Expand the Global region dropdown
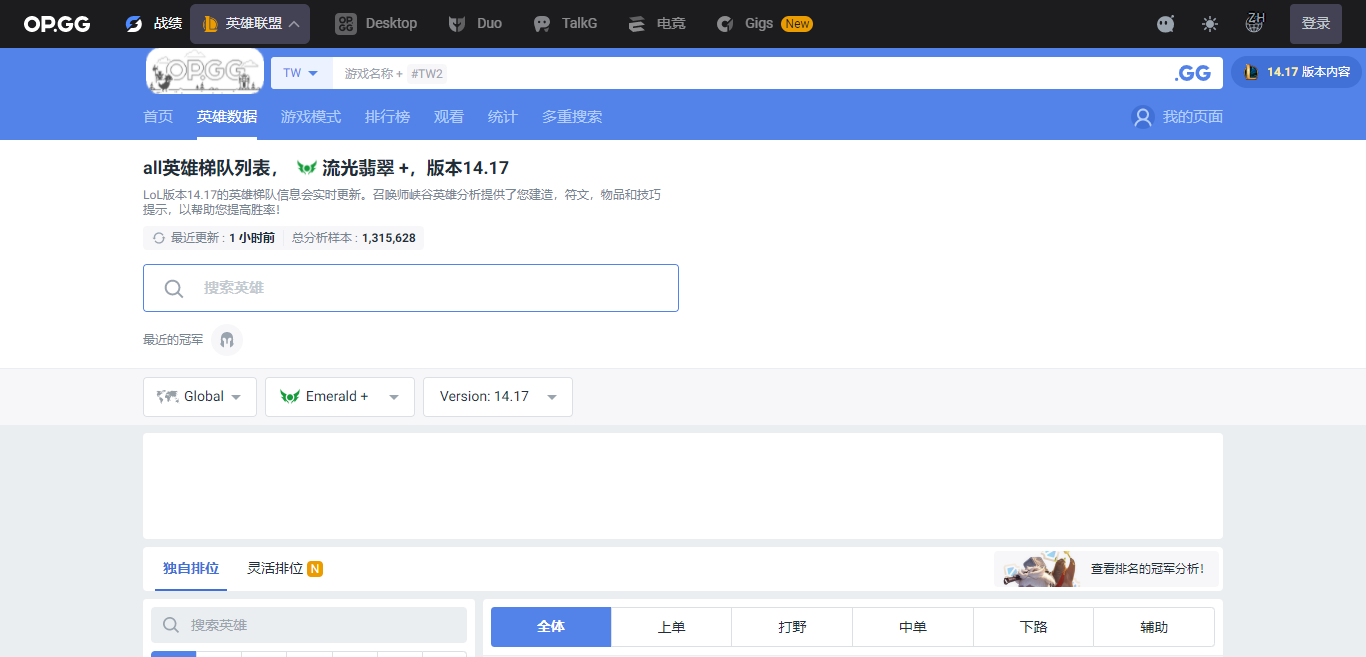 coord(200,397)
